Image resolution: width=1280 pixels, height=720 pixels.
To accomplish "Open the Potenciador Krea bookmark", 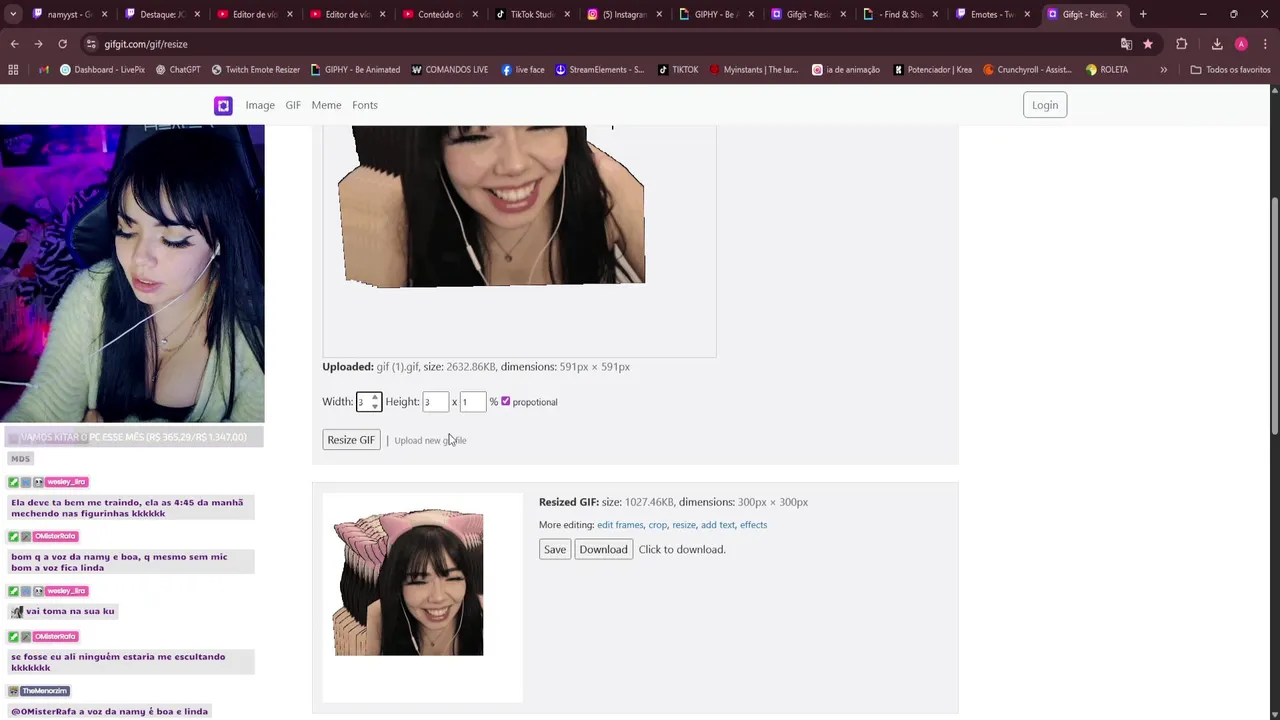I will tap(933, 70).
